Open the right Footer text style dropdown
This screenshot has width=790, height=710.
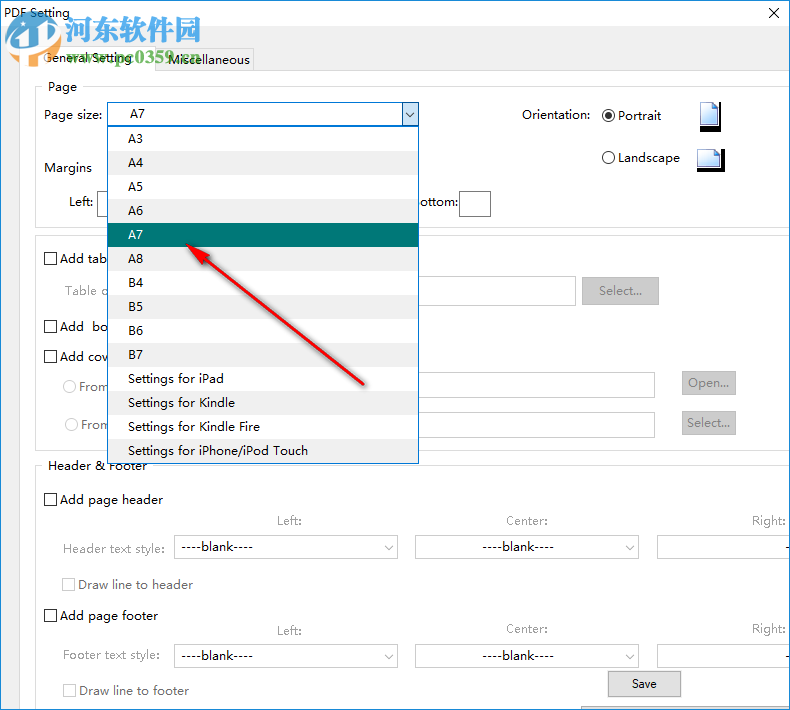(723, 656)
